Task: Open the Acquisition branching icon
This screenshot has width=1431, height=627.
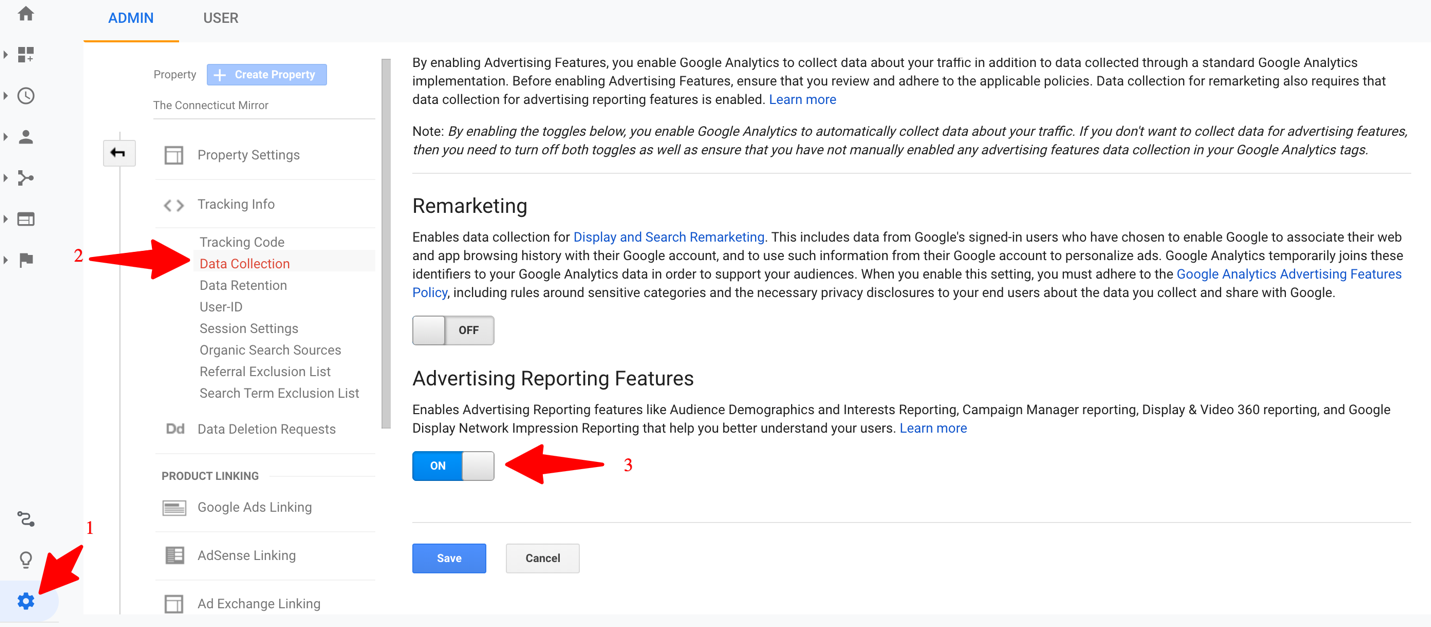Action: 26,178
